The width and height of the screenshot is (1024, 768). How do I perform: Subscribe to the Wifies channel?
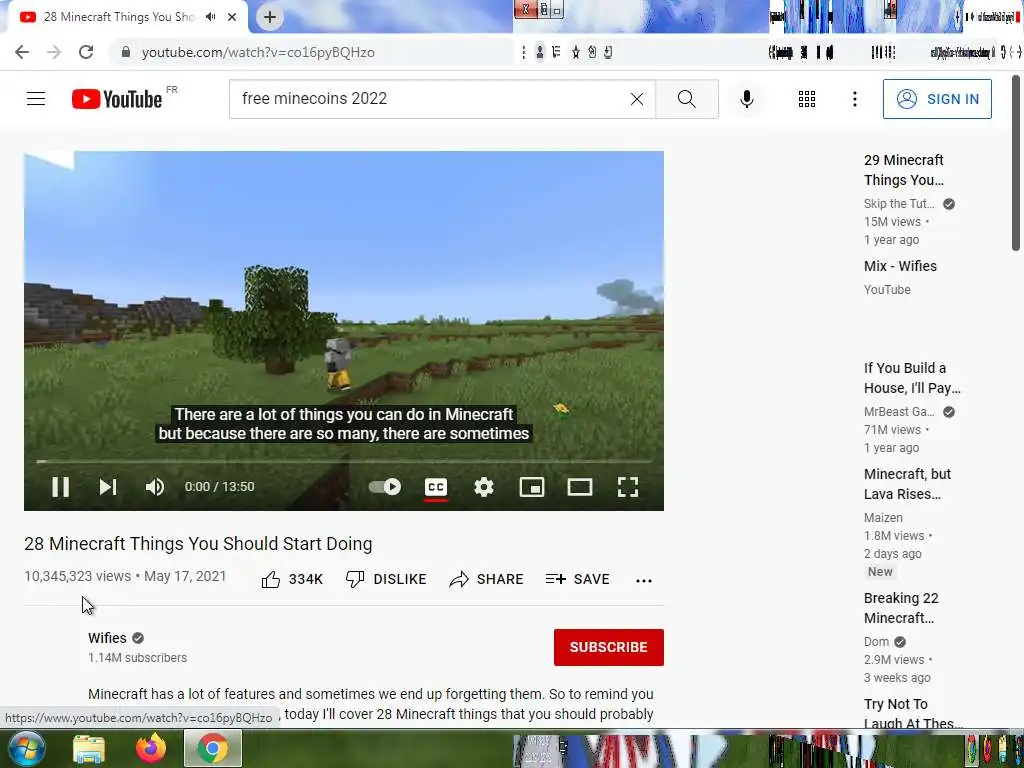coord(609,647)
